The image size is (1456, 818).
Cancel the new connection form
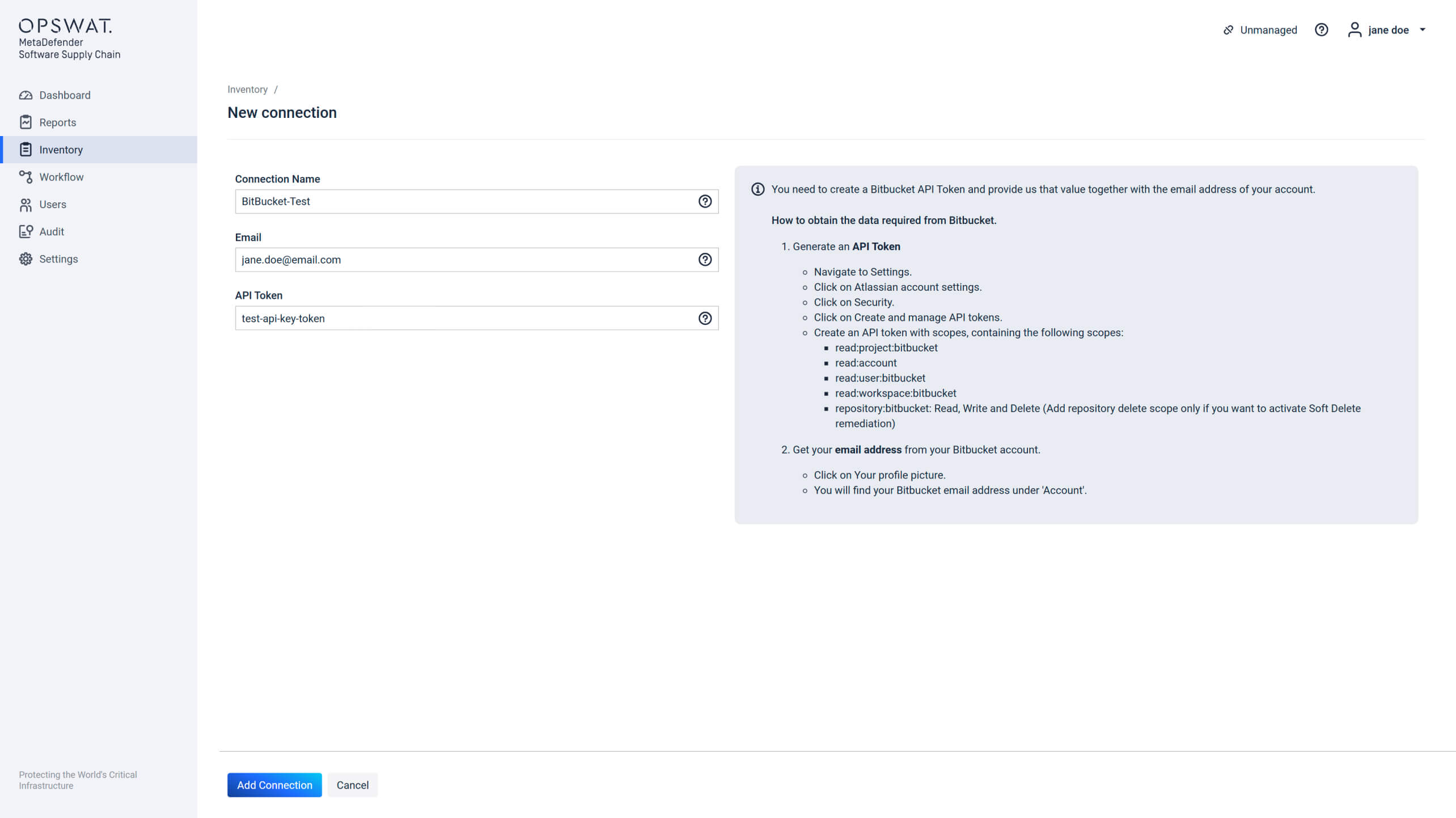click(x=352, y=785)
